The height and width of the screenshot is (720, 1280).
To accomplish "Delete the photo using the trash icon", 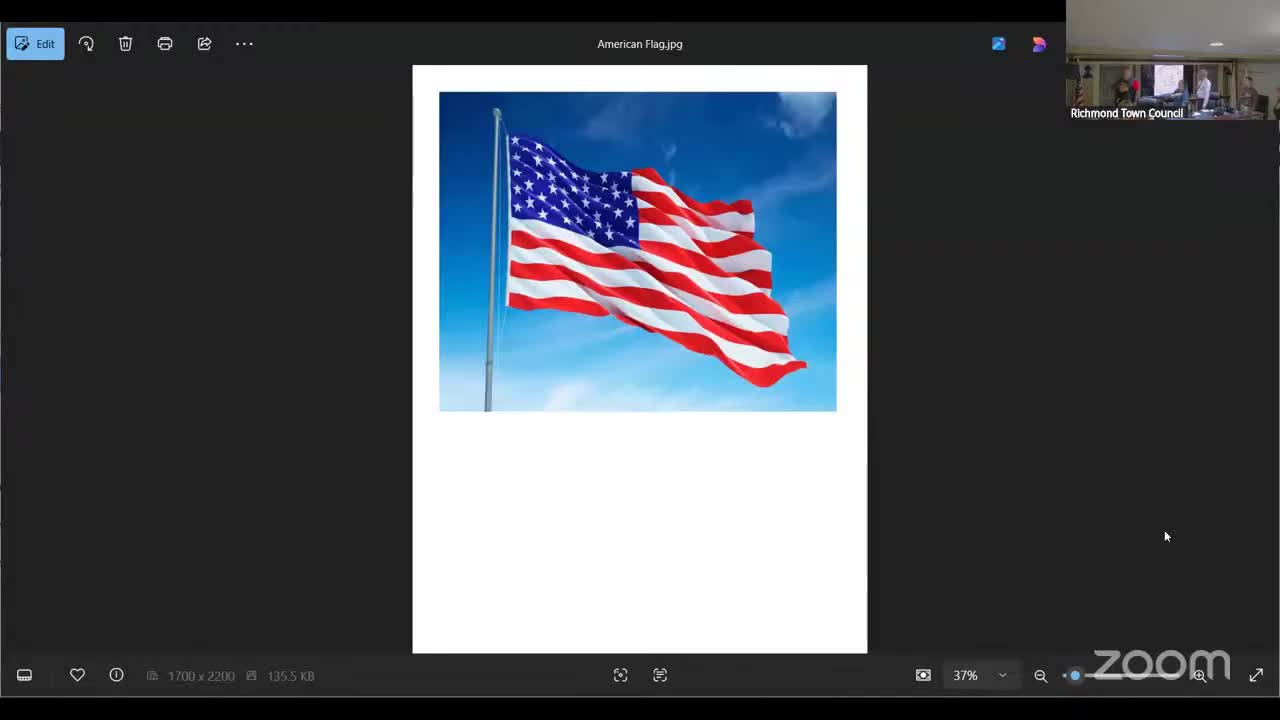I will tap(125, 44).
